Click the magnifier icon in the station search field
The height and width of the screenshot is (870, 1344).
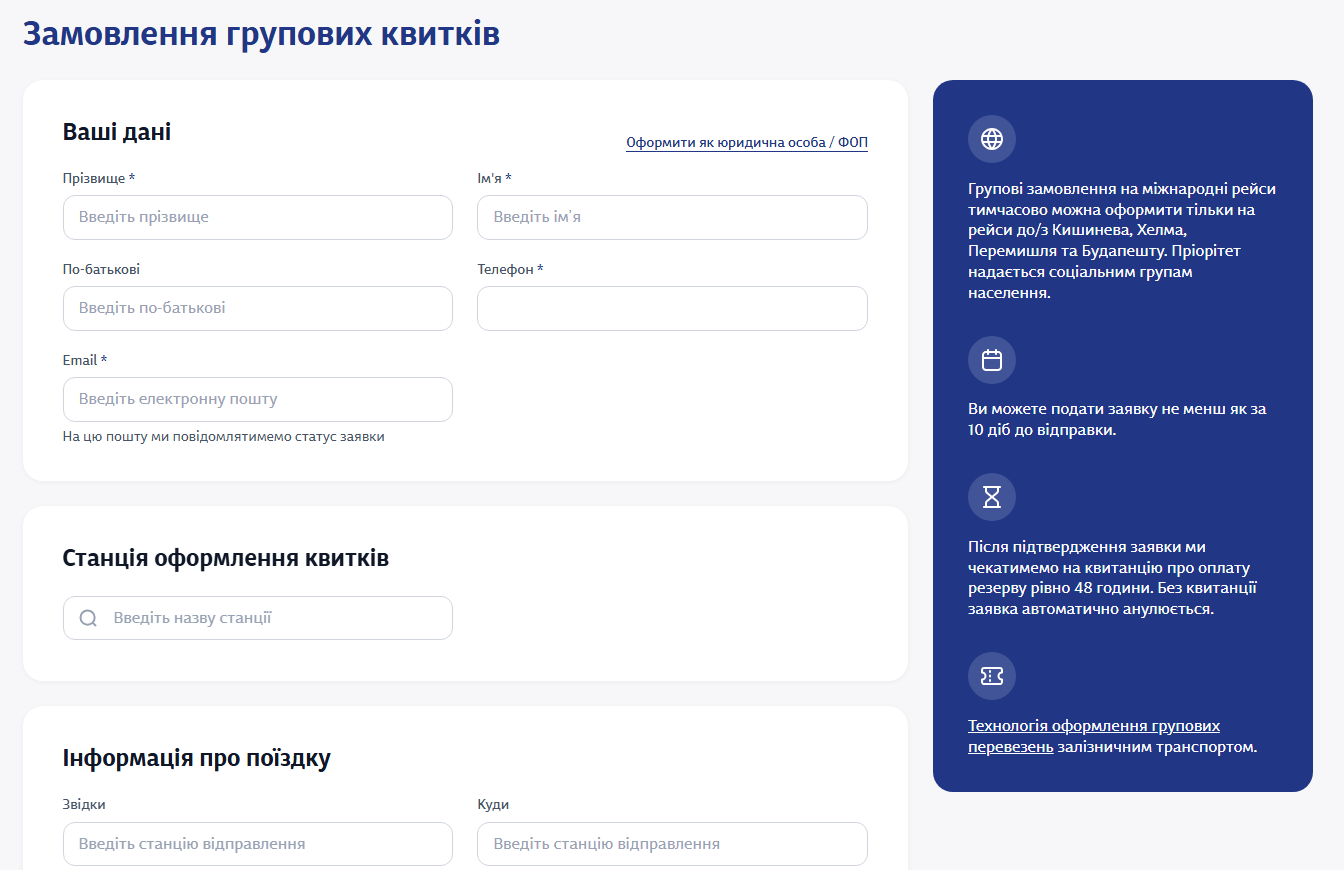click(88, 618)
